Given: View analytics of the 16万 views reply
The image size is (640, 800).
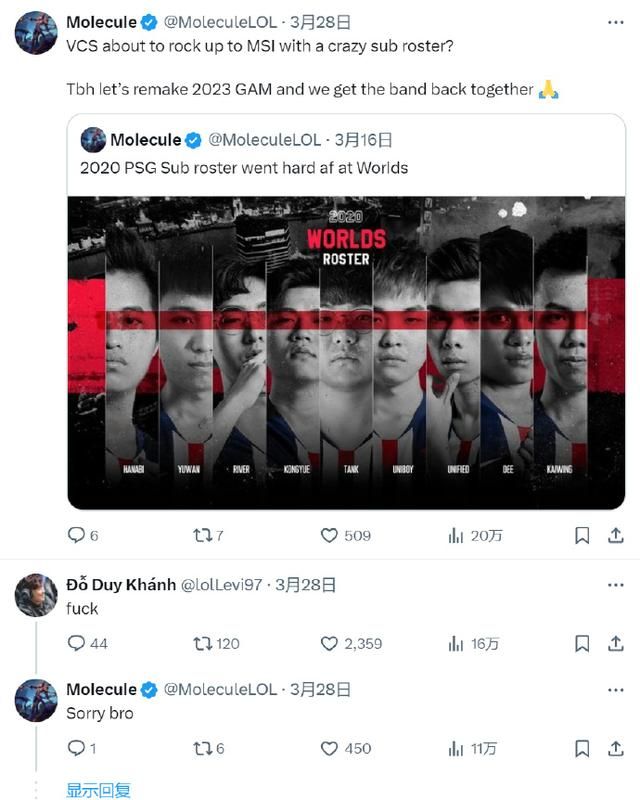Looking at the screenshot, I should pyautogui.click(x=456, y=643).
